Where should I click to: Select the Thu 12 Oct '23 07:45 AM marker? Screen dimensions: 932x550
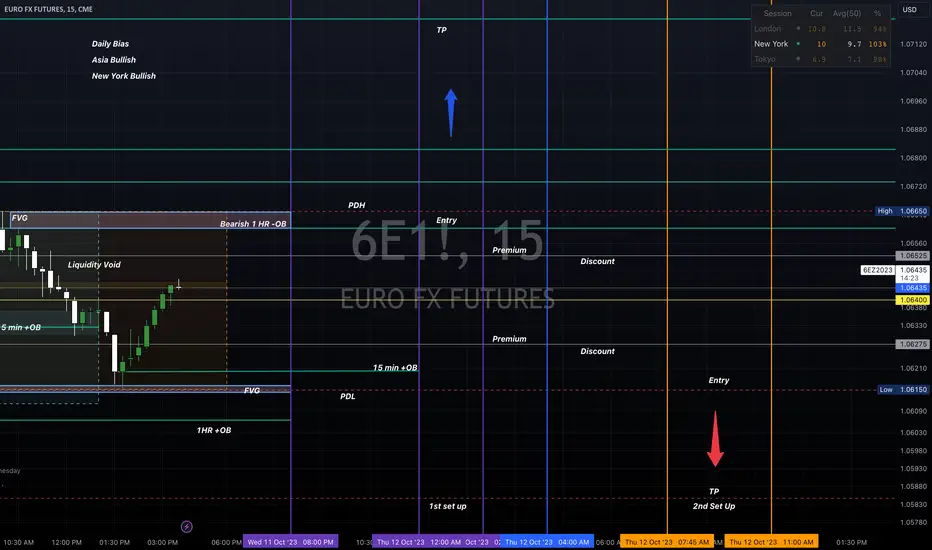pyautogui.click(x=667, y=542)
